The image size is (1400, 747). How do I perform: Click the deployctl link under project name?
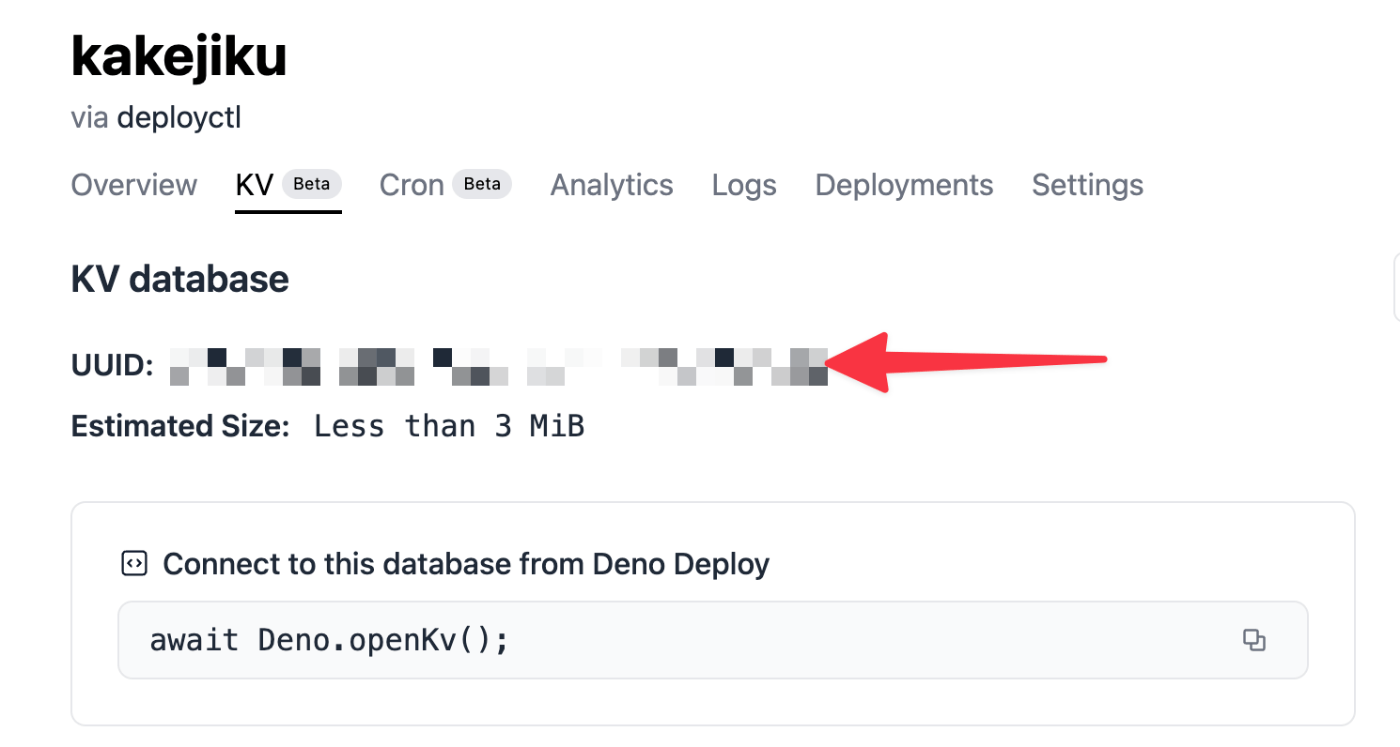[x=179, y=118]
